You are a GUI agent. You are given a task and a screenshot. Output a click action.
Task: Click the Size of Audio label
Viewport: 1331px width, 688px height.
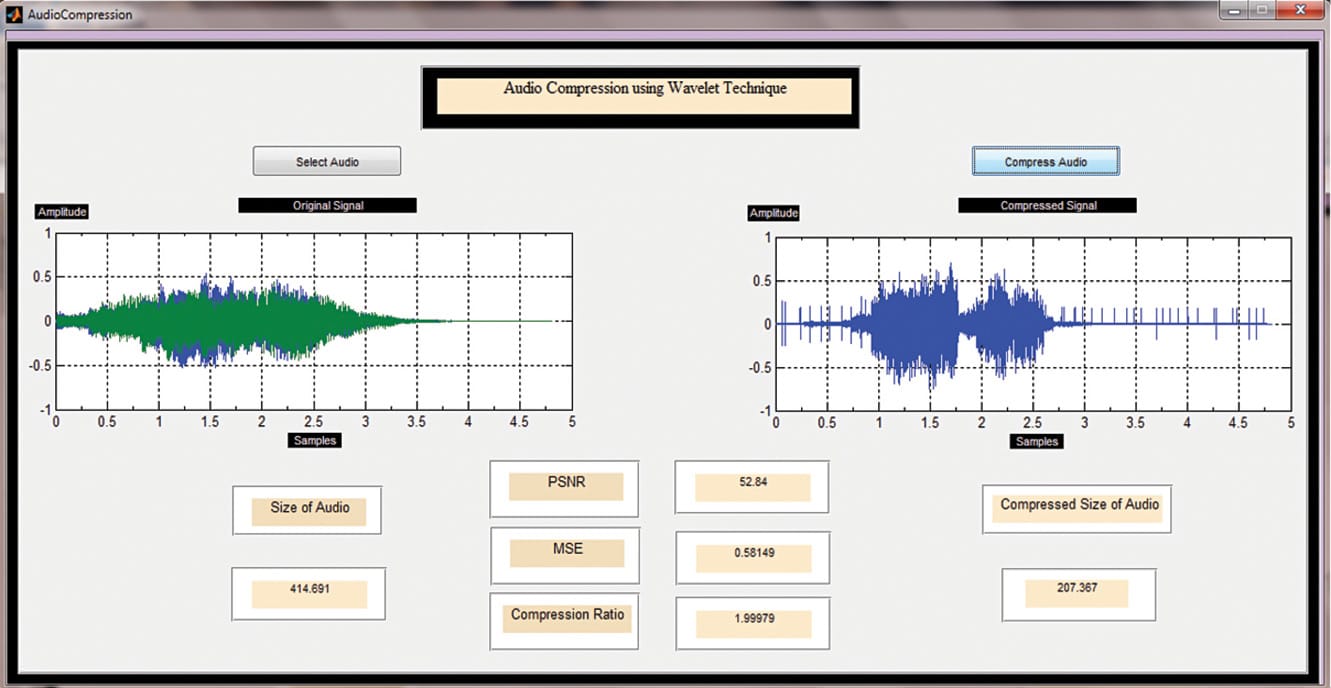[308, 509]
